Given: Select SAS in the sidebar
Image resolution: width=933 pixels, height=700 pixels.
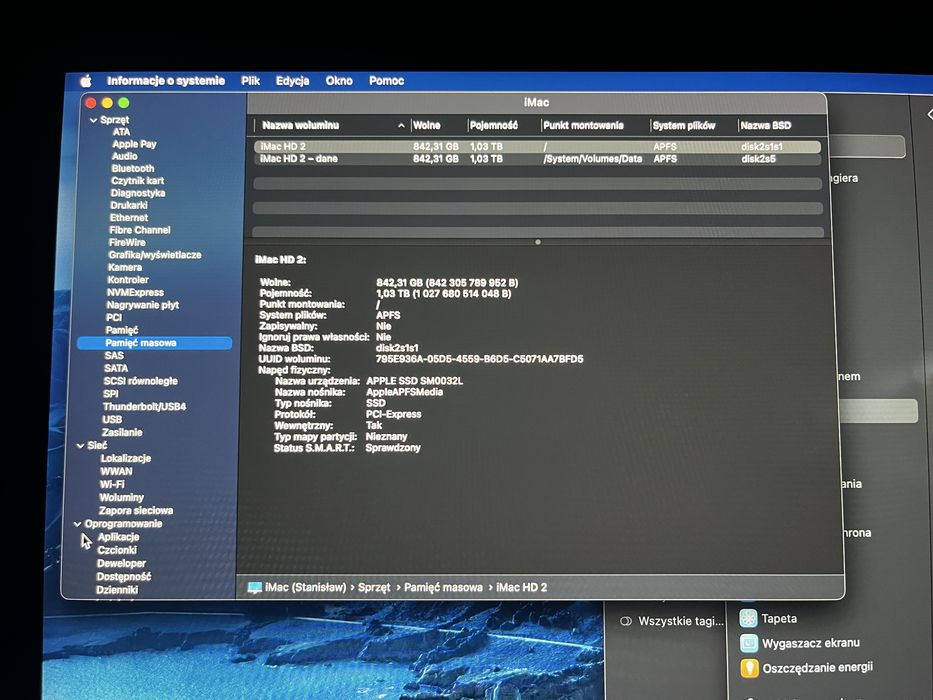Looking at the screenshot, I should tap(114, 355).
